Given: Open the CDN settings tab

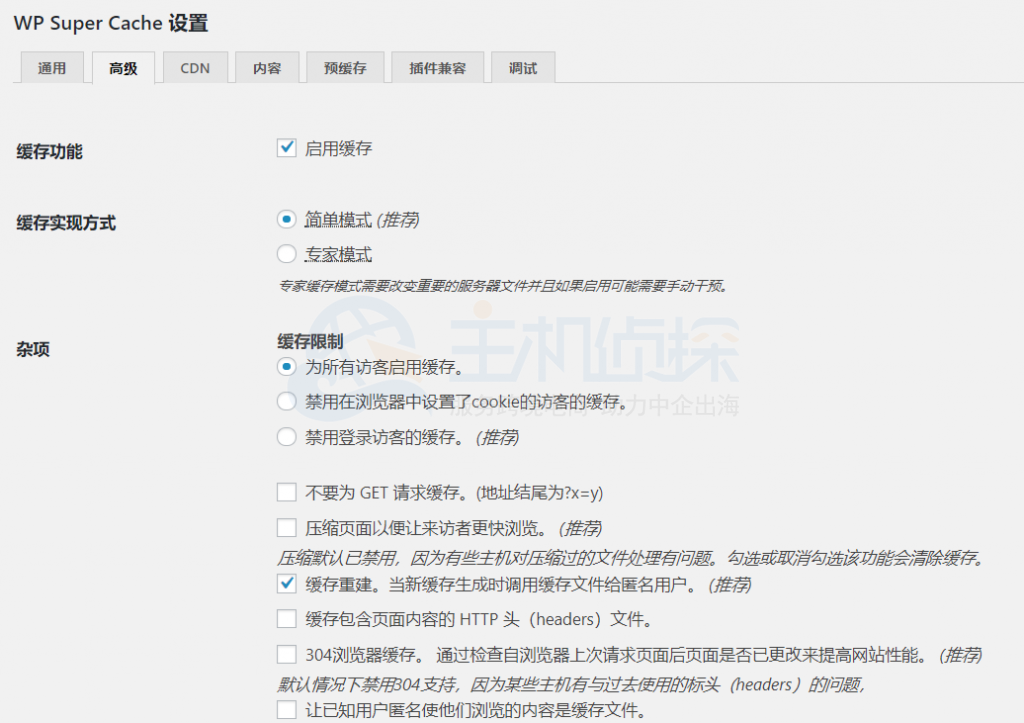Looking at the screenshot, I should 195,67.
